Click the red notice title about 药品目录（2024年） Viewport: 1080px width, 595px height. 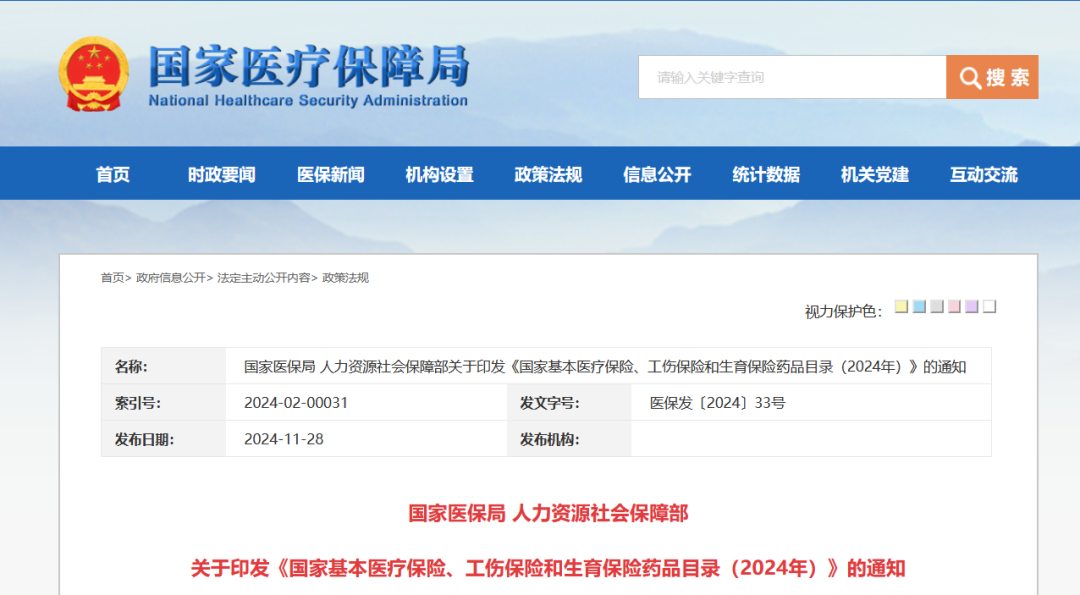pyautogui.click(x=548, y=569)
